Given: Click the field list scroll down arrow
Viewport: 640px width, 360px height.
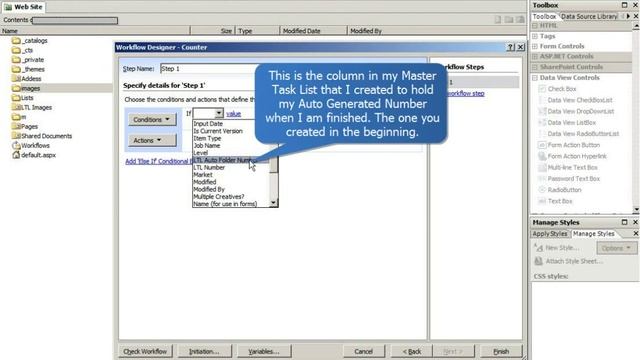Looking at the screenshot, I should (x=273, y=203).
